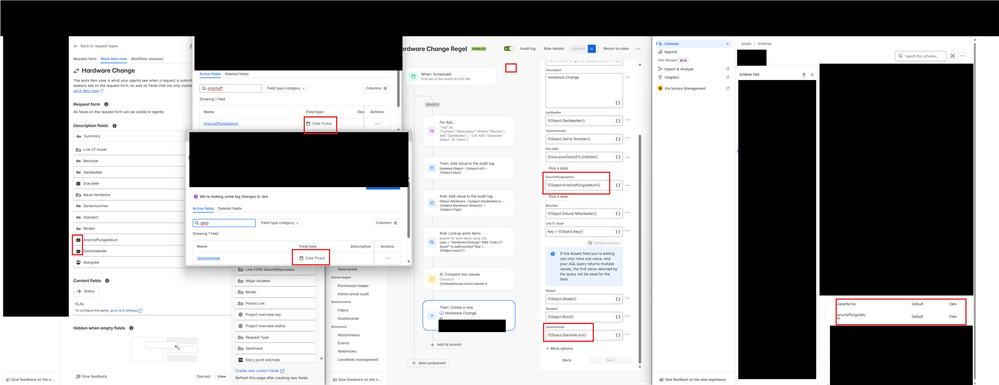The image size is (999, 385).
Task: Toggle the Hardware Change Regel enabled switch
Action: pos(508,48)
